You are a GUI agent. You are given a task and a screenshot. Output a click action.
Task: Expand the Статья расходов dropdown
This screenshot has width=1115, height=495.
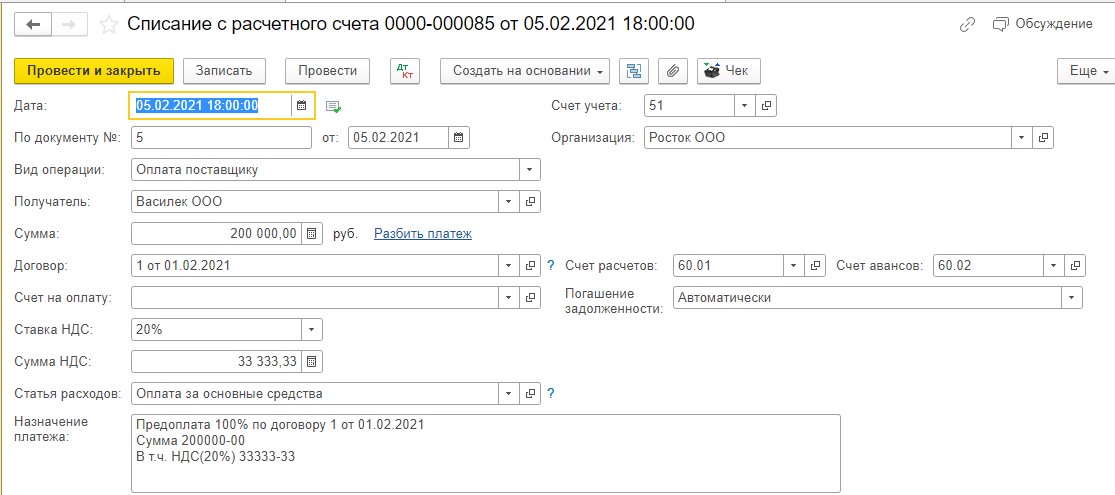tap(508, 393)
